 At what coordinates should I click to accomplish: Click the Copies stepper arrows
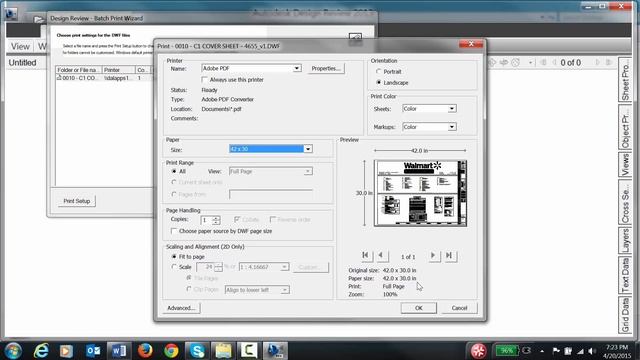coord(216,220)
